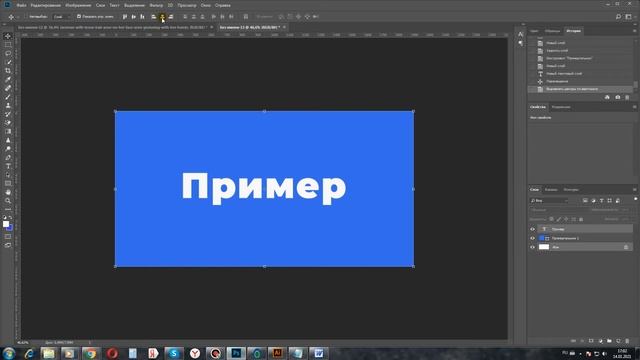Toggle Автовыбор checkbox in options bar
Viewport: 640px width, 360px height.
(27, 17)
